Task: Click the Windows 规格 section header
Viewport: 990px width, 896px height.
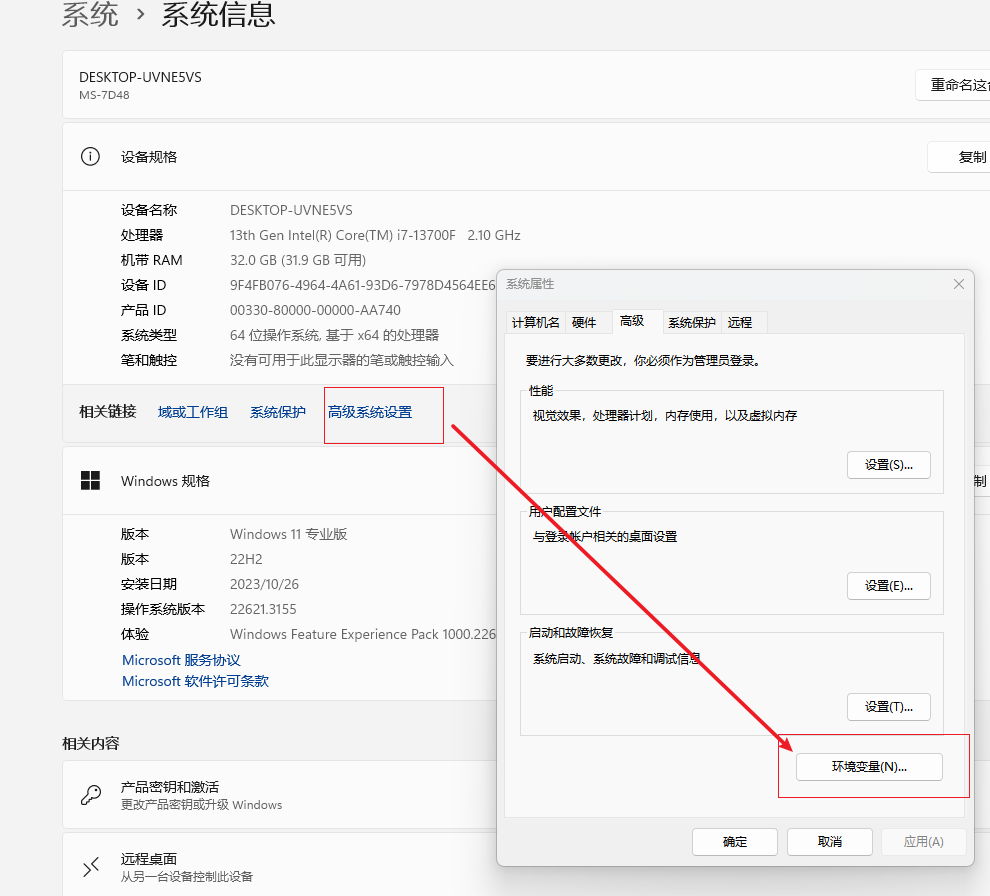Action: coord(279,481)
